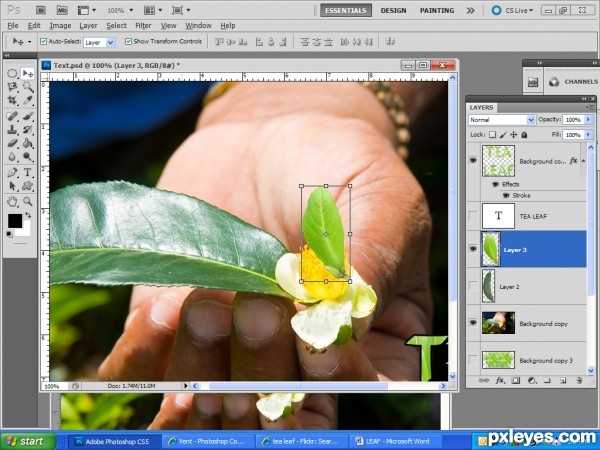Select the Horizontal Type tool

point(28,172)
